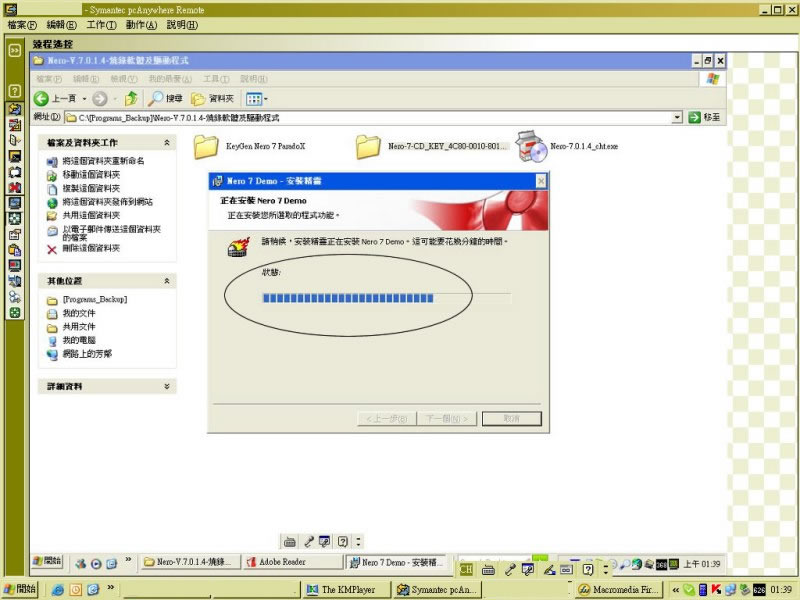Open the question-mark help icon in the pcAnywhere sidebar
Screen dimensions: 800x600
coord(15,91)
